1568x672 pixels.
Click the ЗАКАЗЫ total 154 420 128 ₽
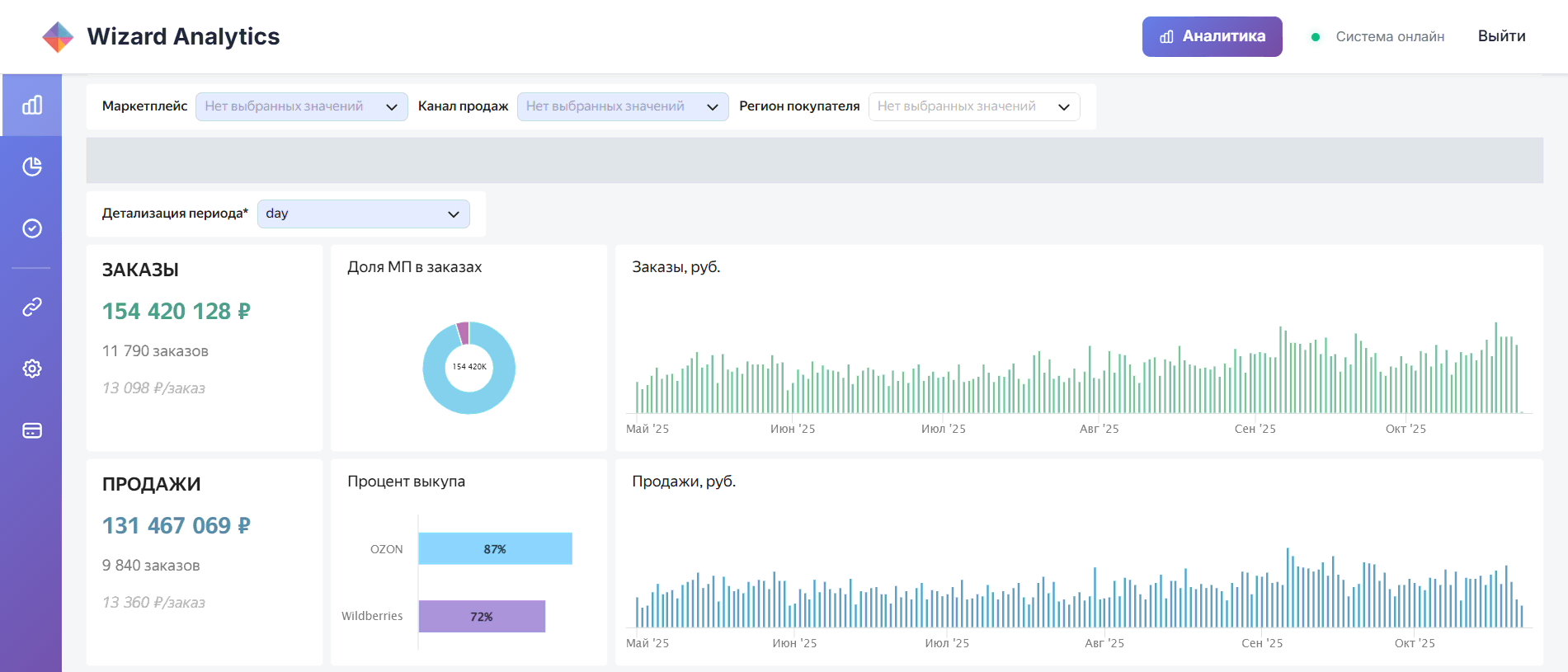[176, 311]
